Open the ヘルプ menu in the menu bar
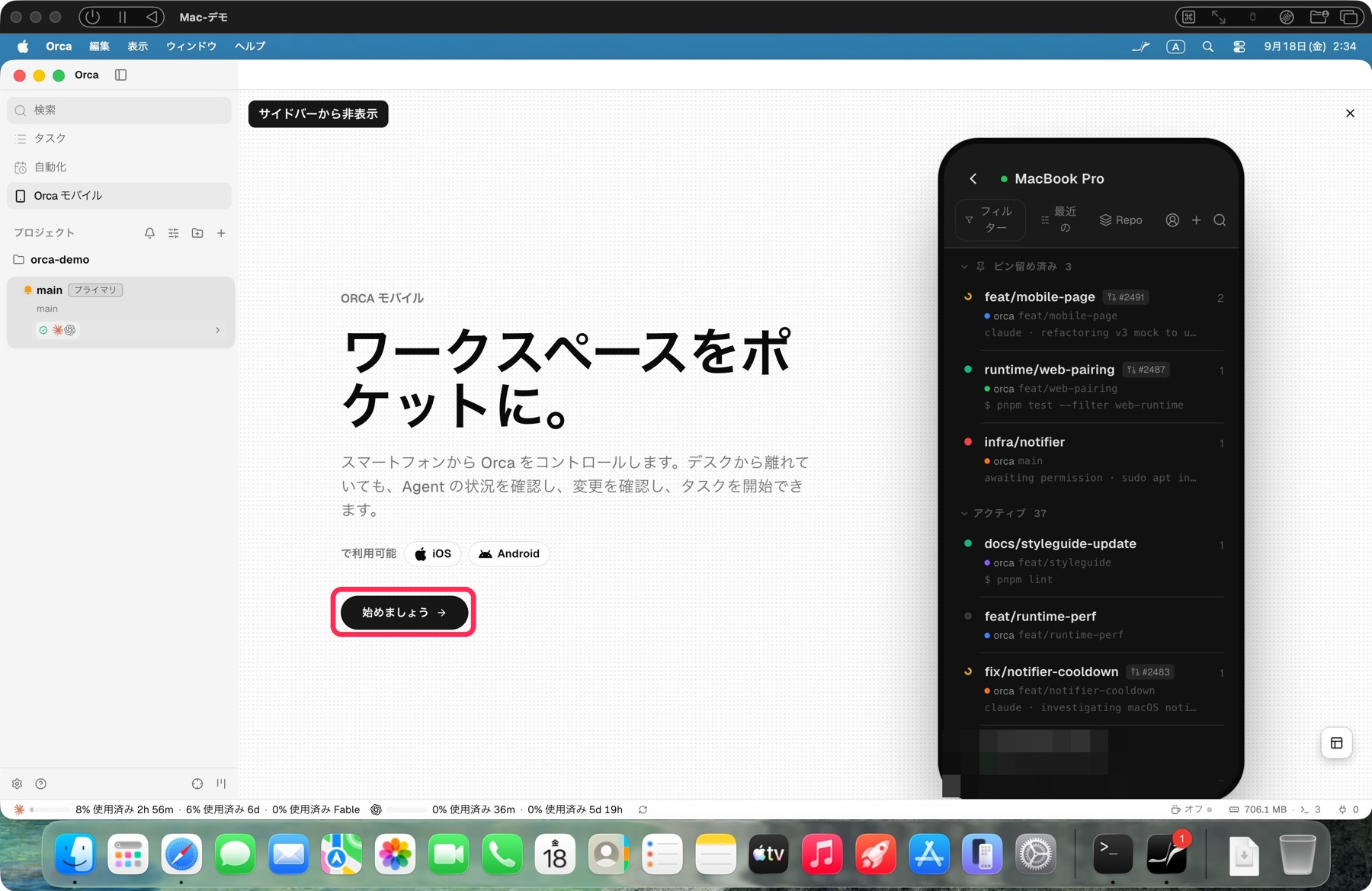Screen dimensions: 1372x891 [x=250, y=46]
